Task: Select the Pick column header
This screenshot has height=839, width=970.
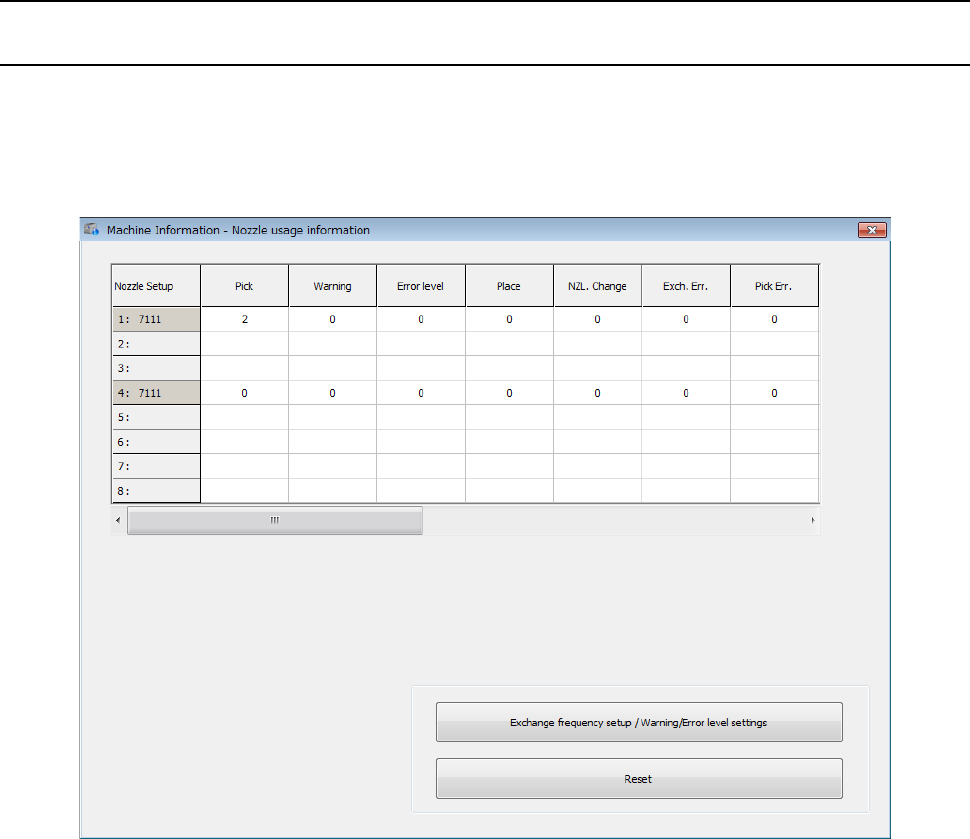Action: [x=244, y=286]
